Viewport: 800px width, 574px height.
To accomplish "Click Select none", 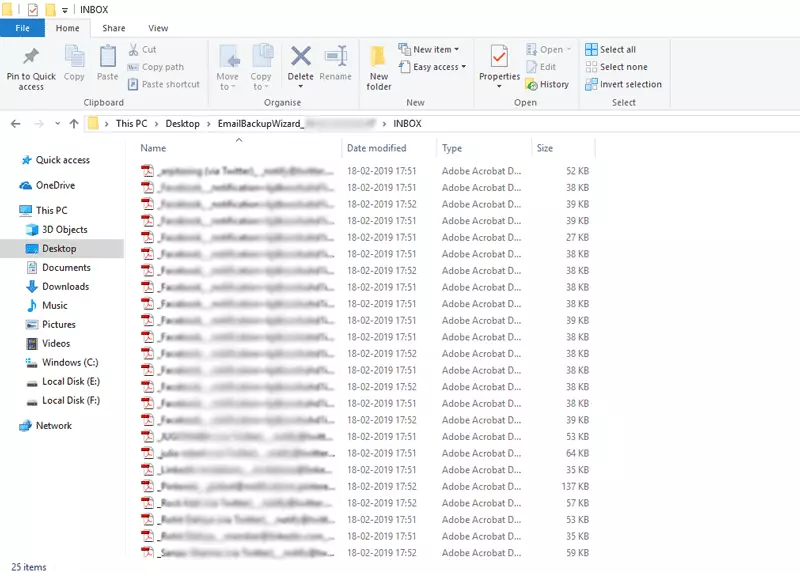I will pyautogui.click(x=617, y=67).
